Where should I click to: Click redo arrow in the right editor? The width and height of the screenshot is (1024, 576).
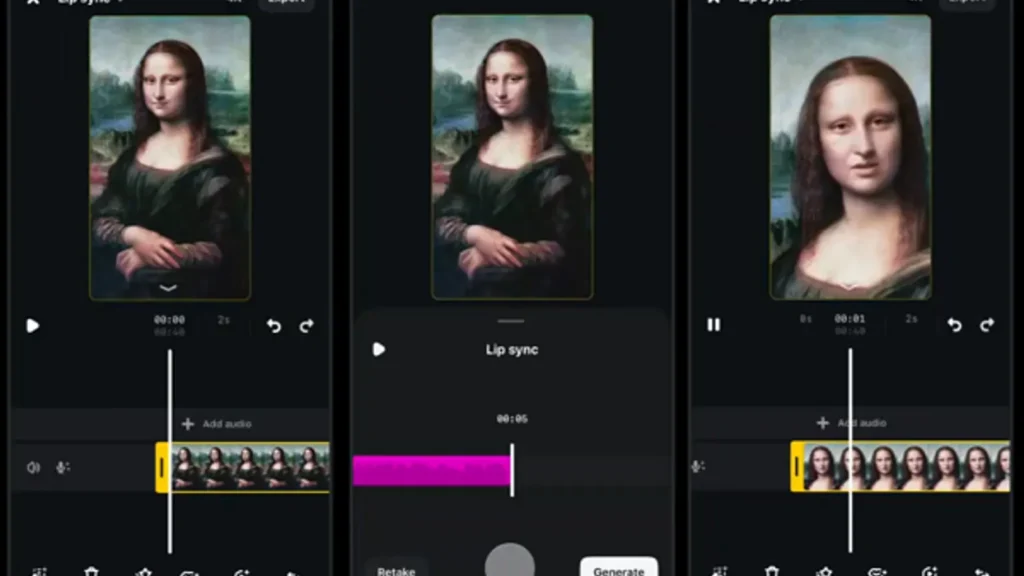(x=987, y=325)
